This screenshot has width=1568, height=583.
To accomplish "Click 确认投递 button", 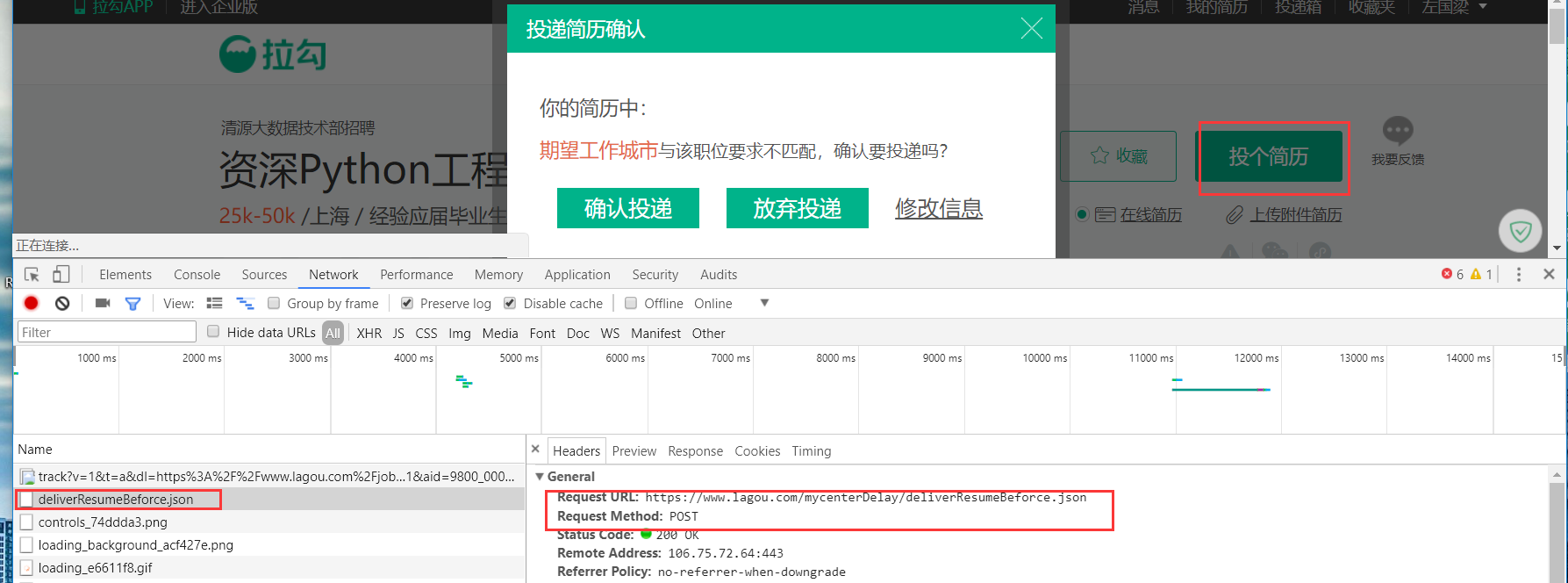I will pos(628,208).
